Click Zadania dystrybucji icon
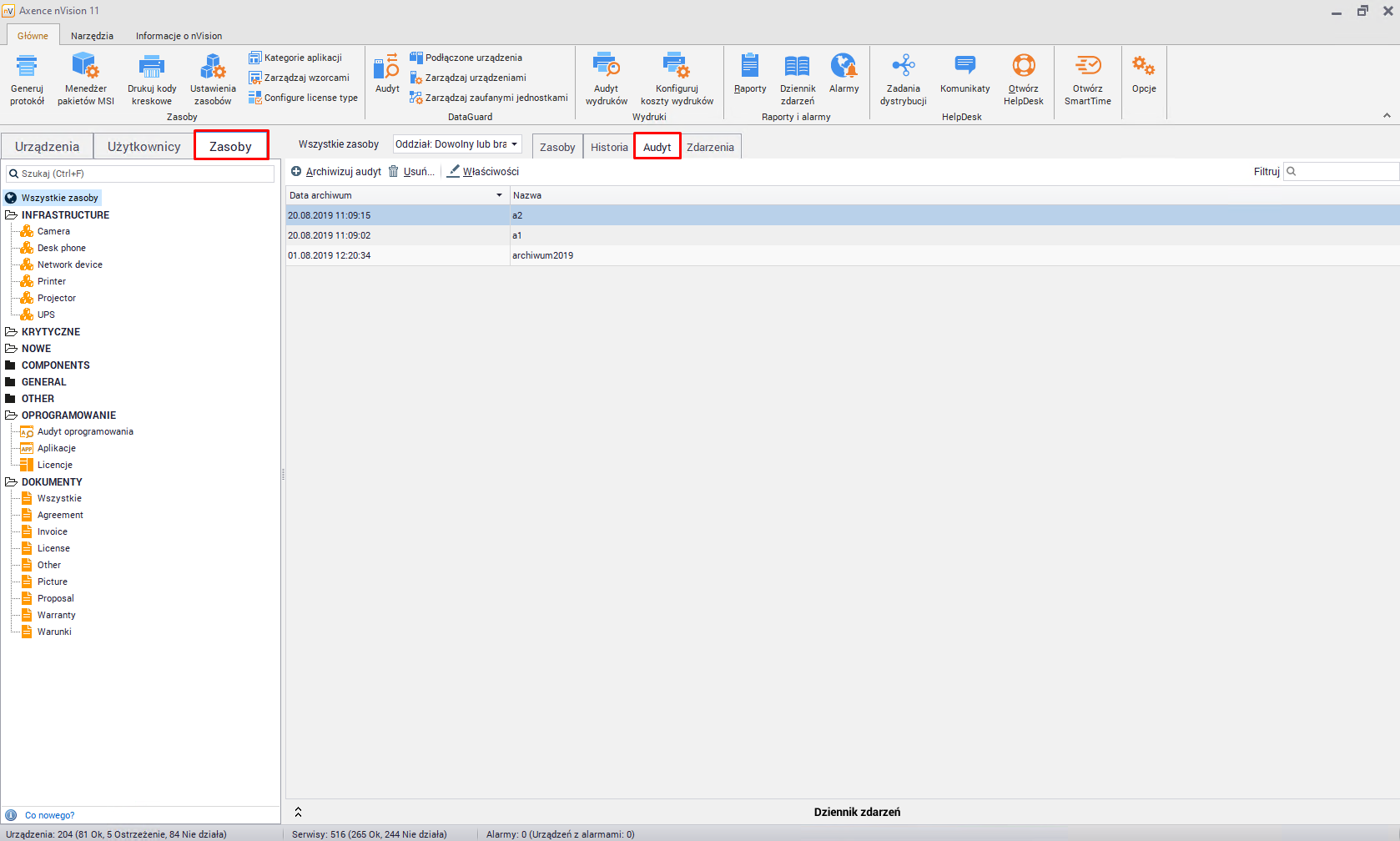Viewport: 1400px width, 841px height. 903,67
